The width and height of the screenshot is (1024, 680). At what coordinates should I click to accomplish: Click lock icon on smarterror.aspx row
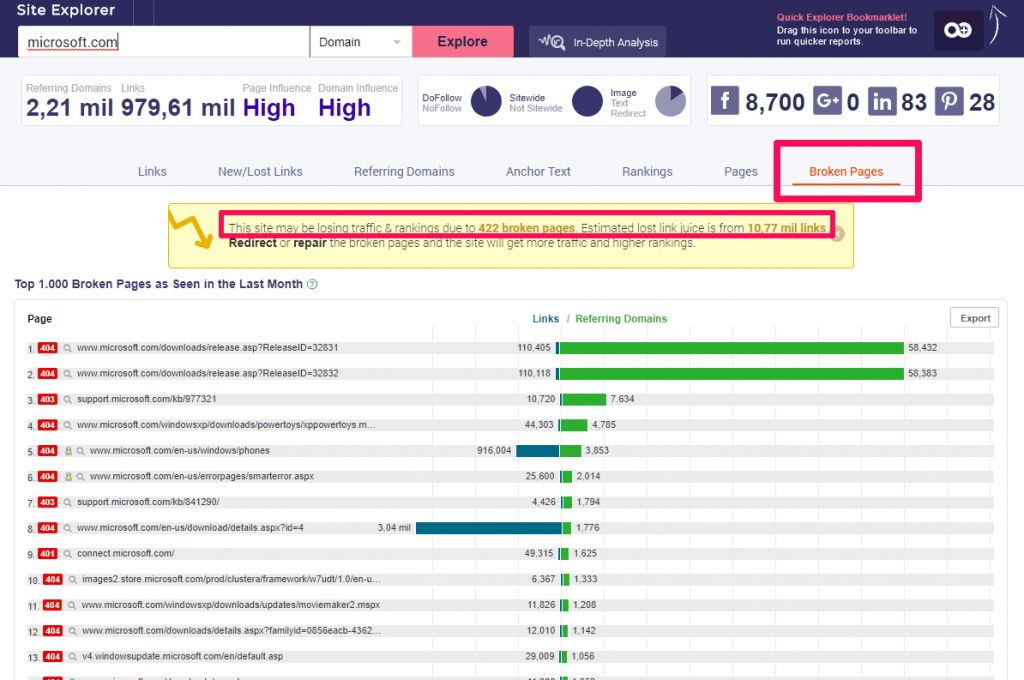(x=68, y=477)
